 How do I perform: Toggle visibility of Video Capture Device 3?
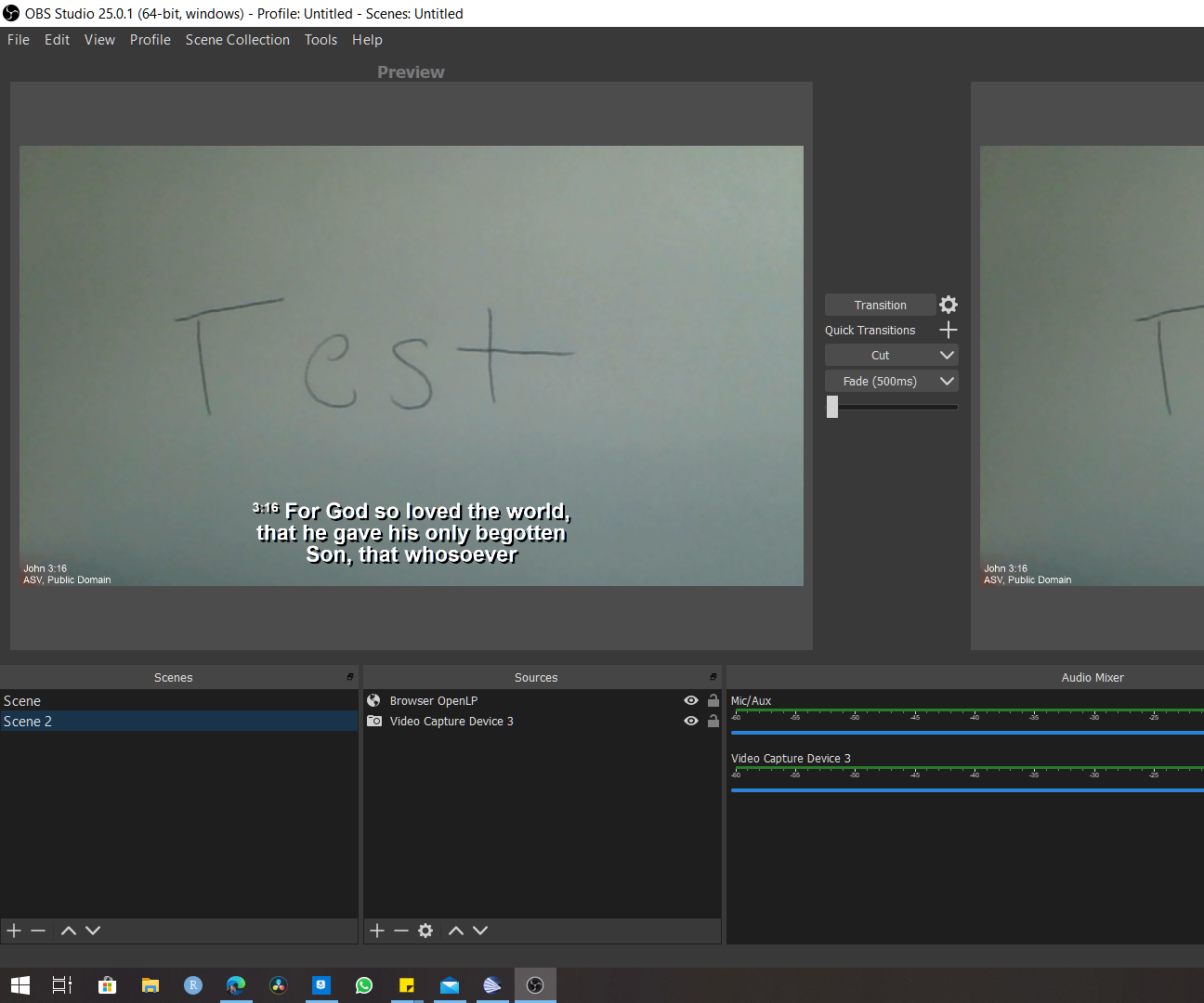tap(690, 721)
